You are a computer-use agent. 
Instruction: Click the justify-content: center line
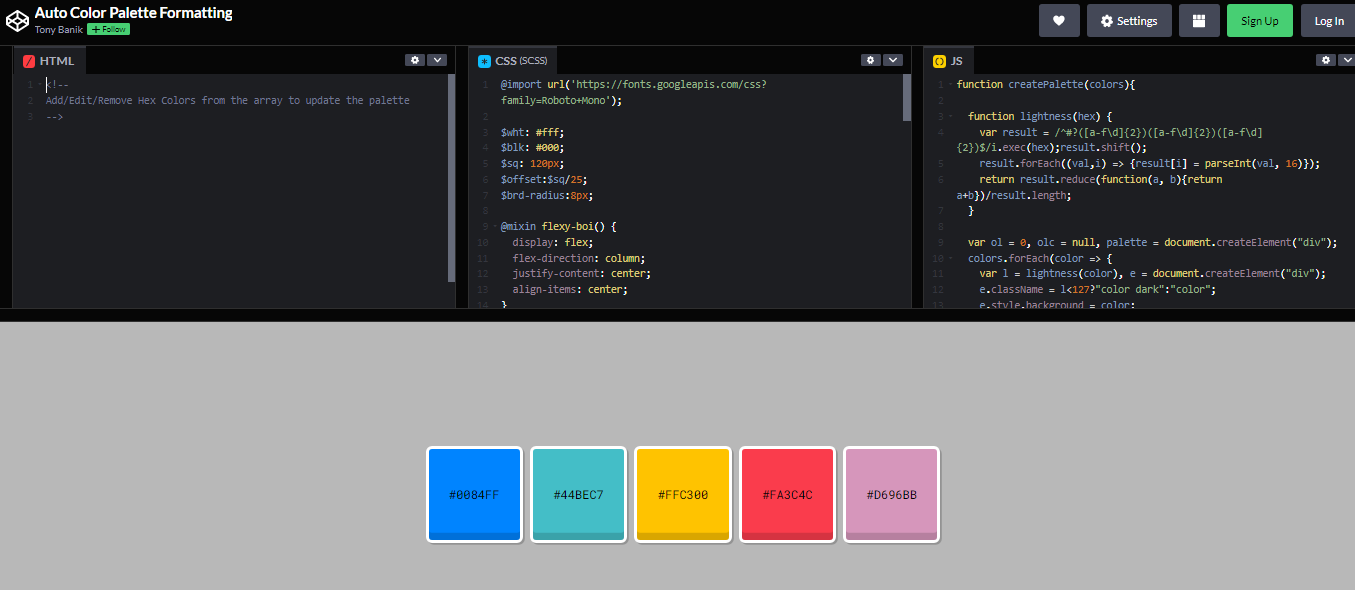click(582, 273)
